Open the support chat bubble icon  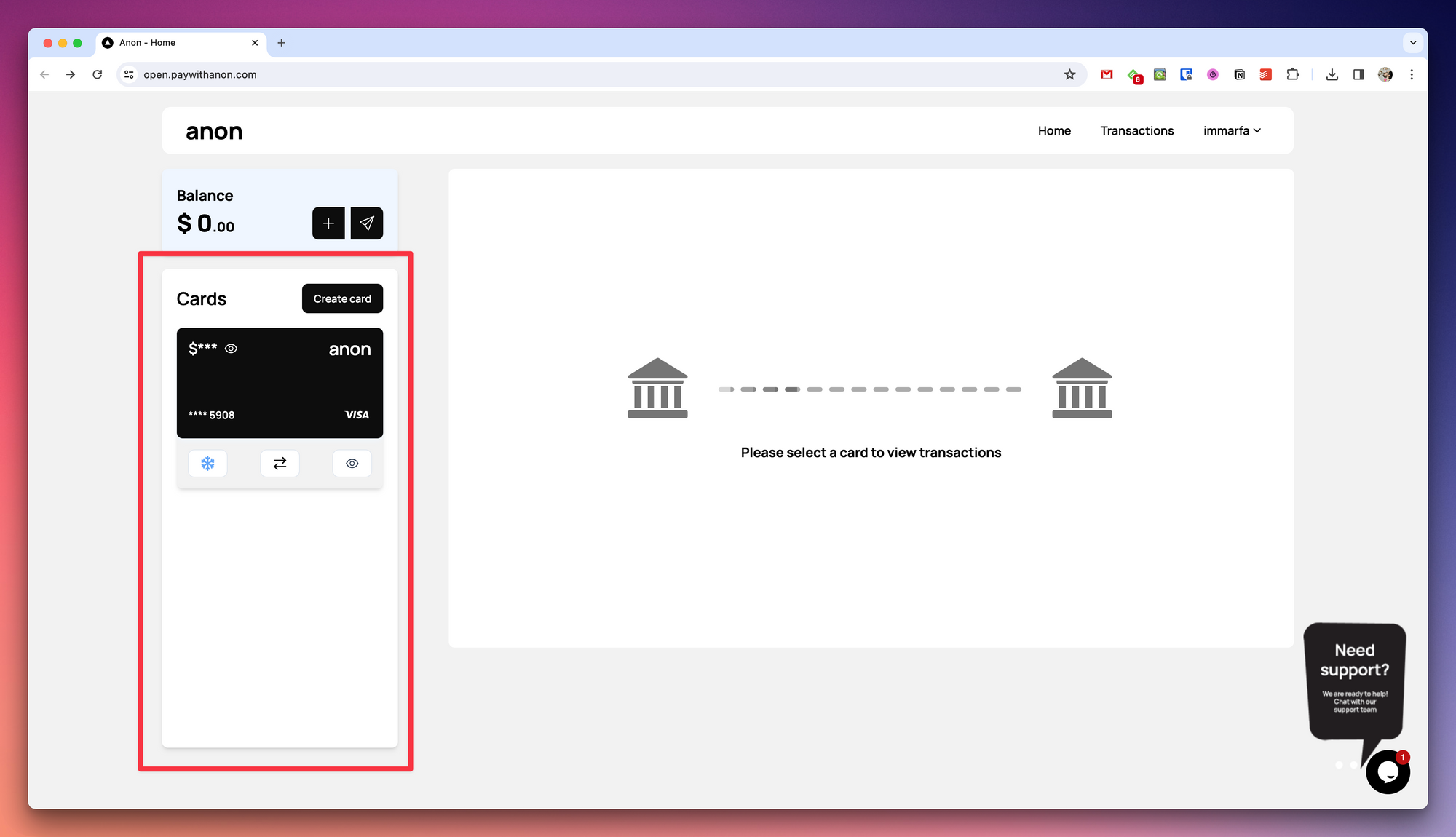coord(1388,772)
